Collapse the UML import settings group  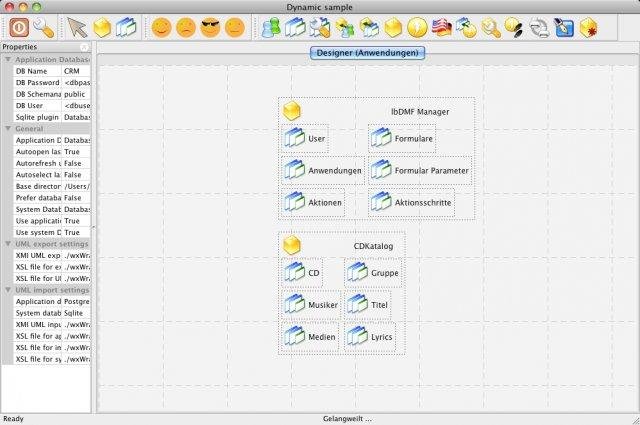point(8,290)
